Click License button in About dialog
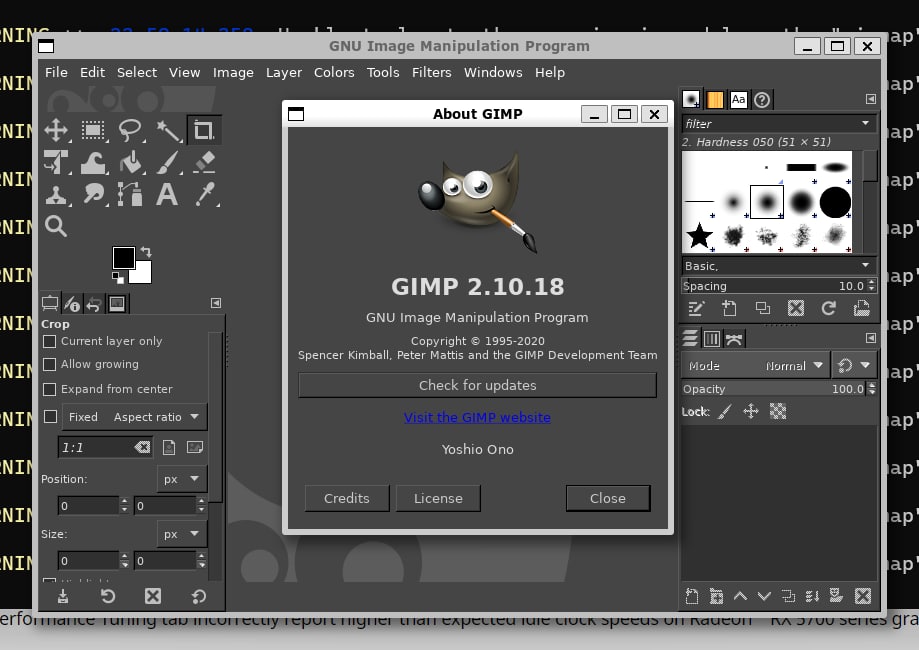This screenshot has height=650, width=919. 438,498
